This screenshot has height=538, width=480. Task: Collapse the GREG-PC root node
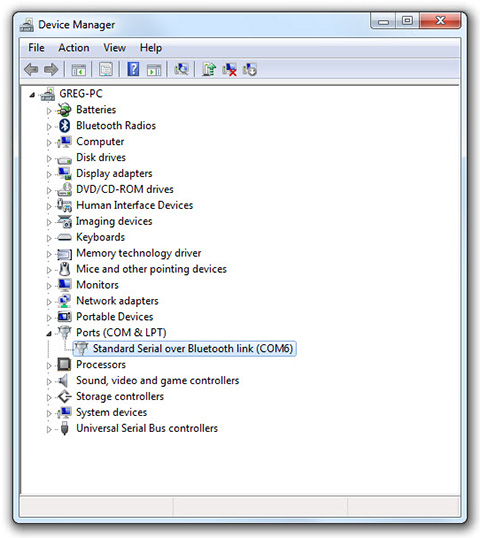[32, 95]
